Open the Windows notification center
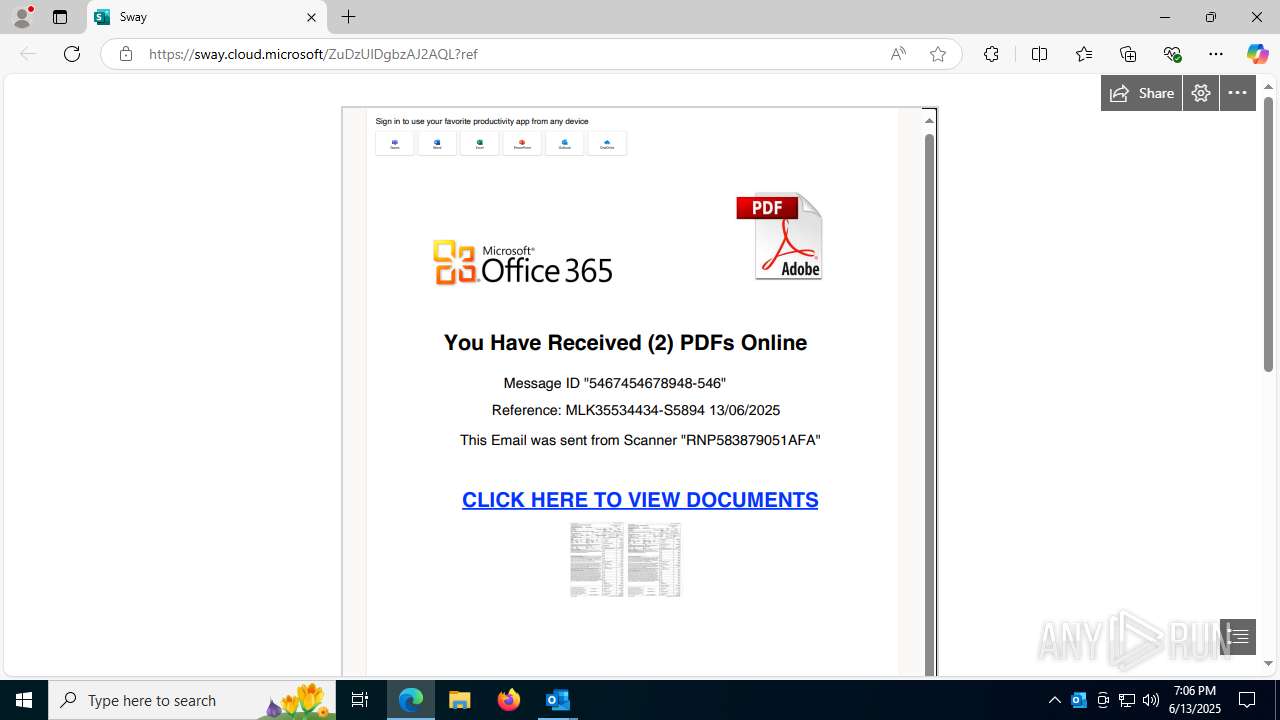1280x720 pixels. pyautogui.click(x=1248, y=700)
